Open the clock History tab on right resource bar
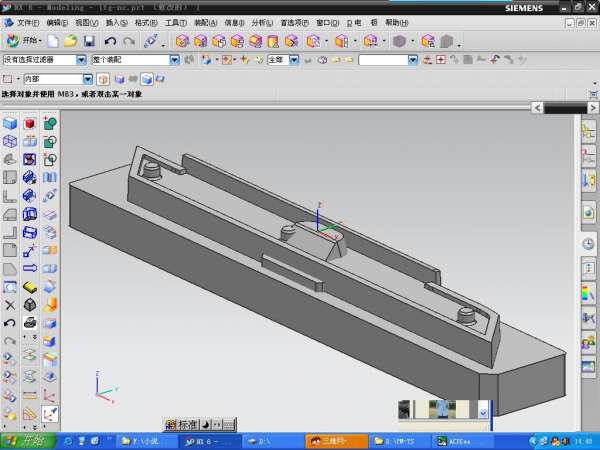The image size is (600, 450). [x=589, y=243]
